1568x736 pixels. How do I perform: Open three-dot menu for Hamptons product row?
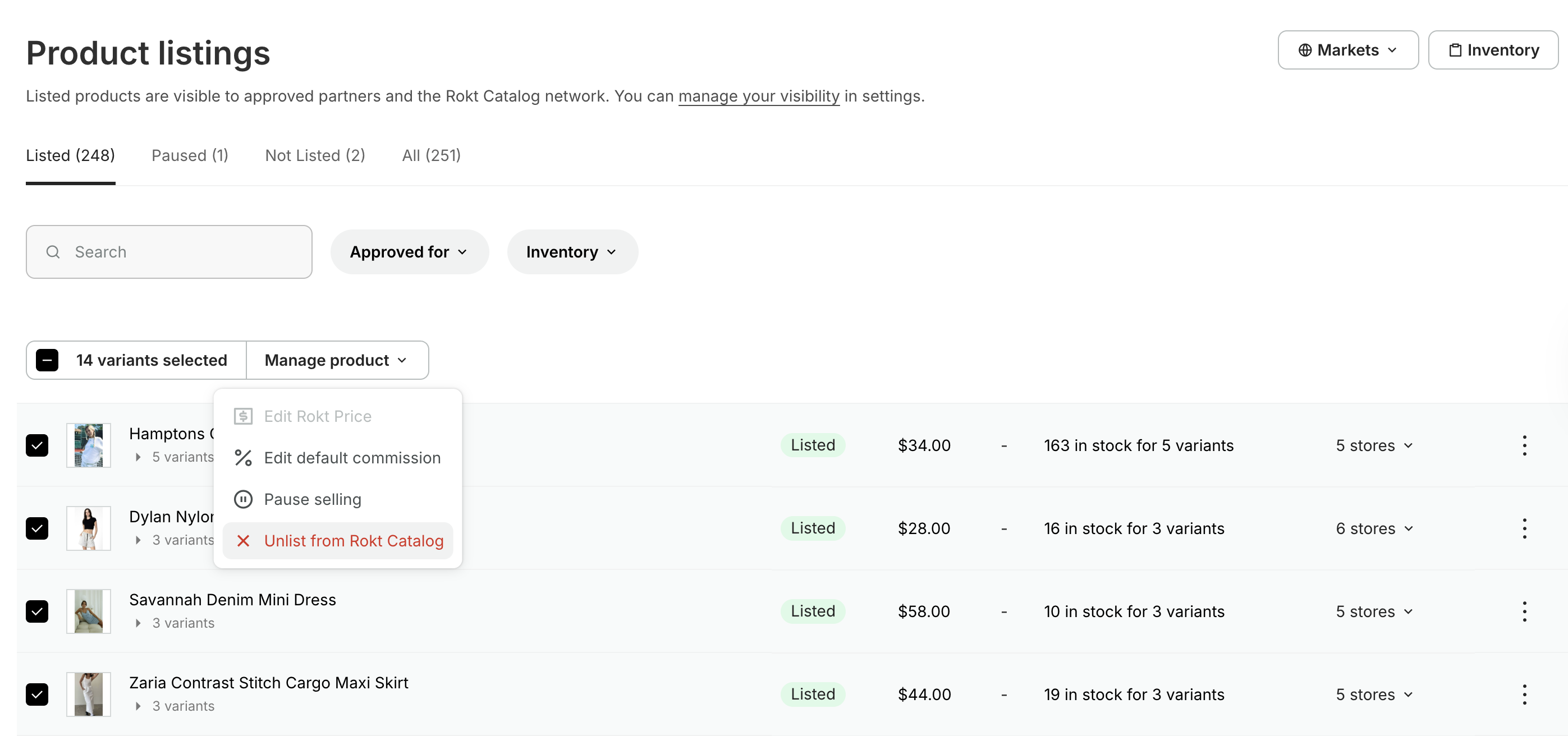(x=1524, y=445)
